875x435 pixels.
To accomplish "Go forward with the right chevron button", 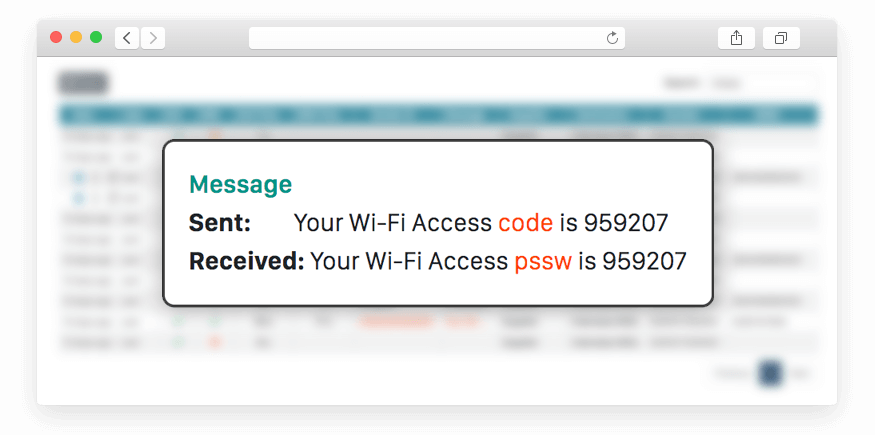I will (x=153, y=38).
